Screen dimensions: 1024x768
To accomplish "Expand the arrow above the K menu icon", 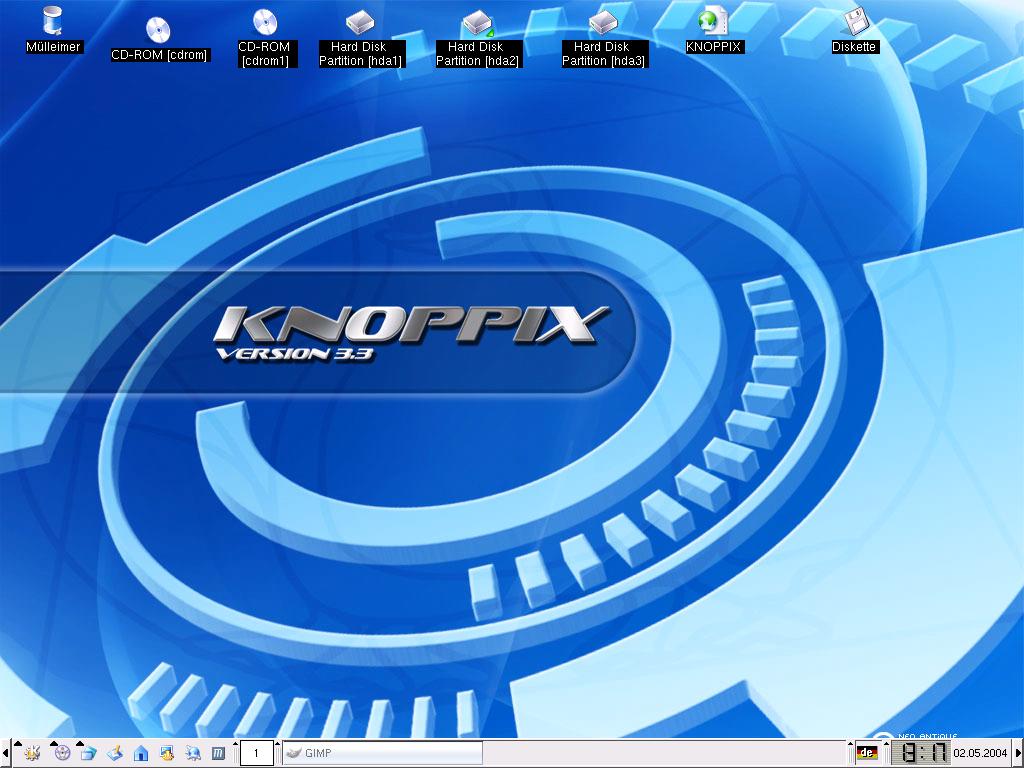I will click(18, 744).
